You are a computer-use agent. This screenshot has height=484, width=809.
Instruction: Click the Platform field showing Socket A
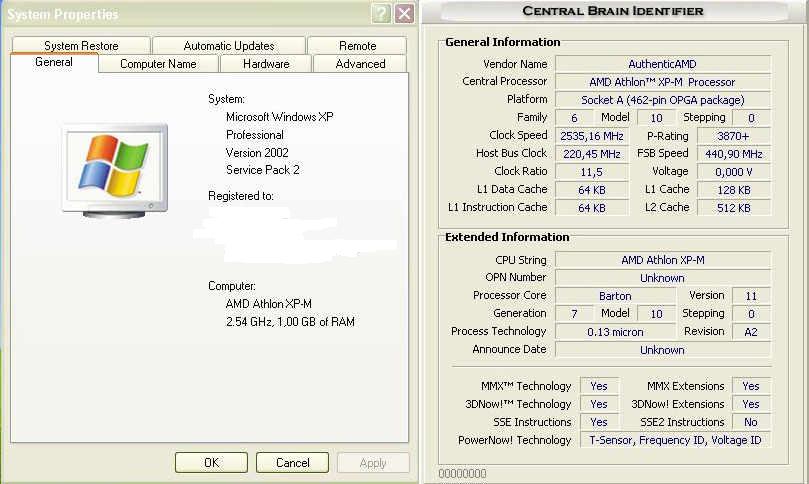tap(662, 100)
